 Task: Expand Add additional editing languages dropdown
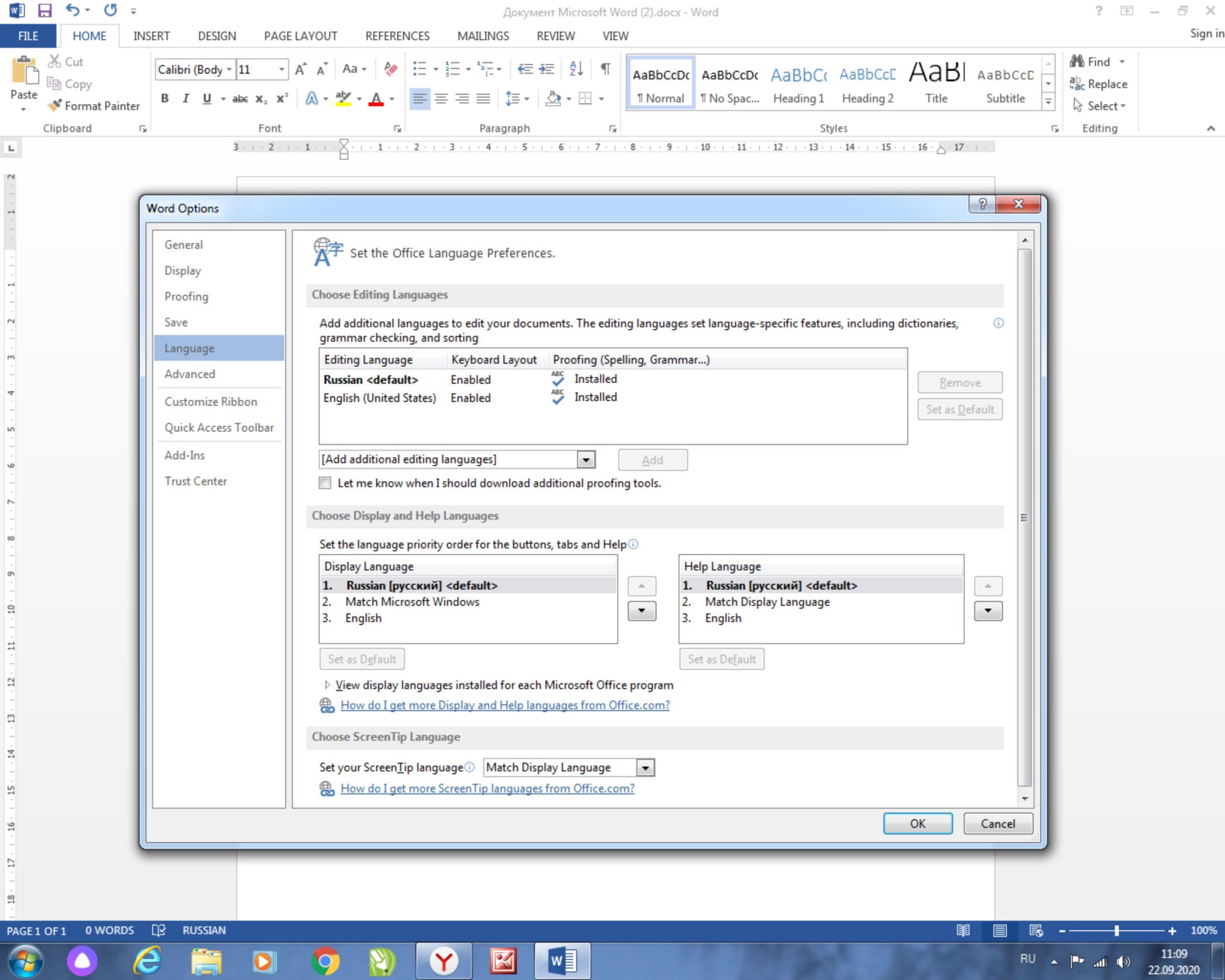587,460
